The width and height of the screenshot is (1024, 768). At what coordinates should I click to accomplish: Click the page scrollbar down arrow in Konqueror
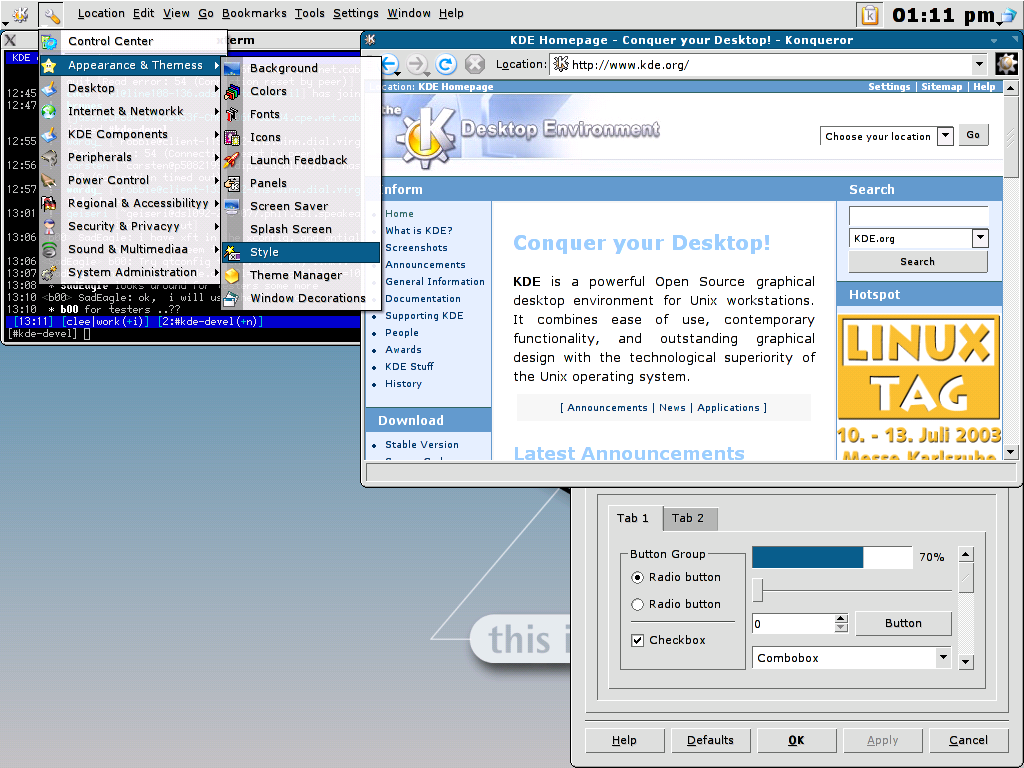(1010, 452)
